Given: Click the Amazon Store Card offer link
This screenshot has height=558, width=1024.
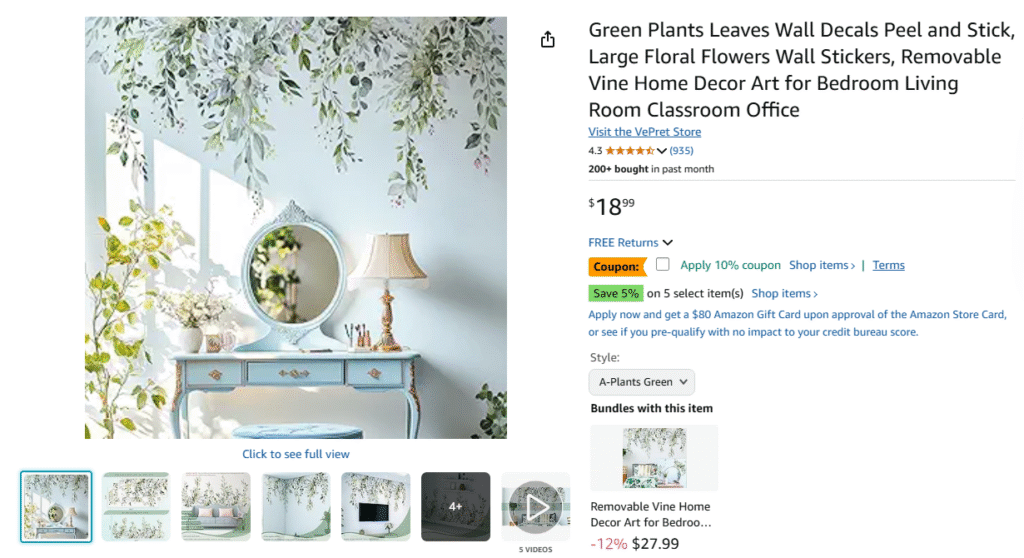Looking at the screenshot, I should point(797,323).
